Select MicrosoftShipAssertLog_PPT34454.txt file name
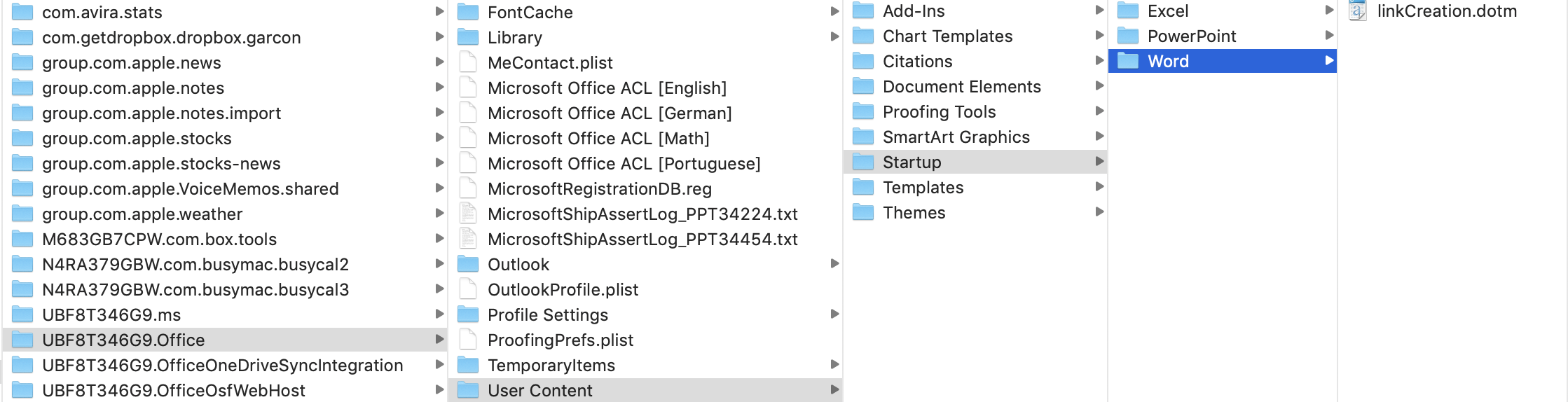1568x402 pixels. tap(642, 239)
